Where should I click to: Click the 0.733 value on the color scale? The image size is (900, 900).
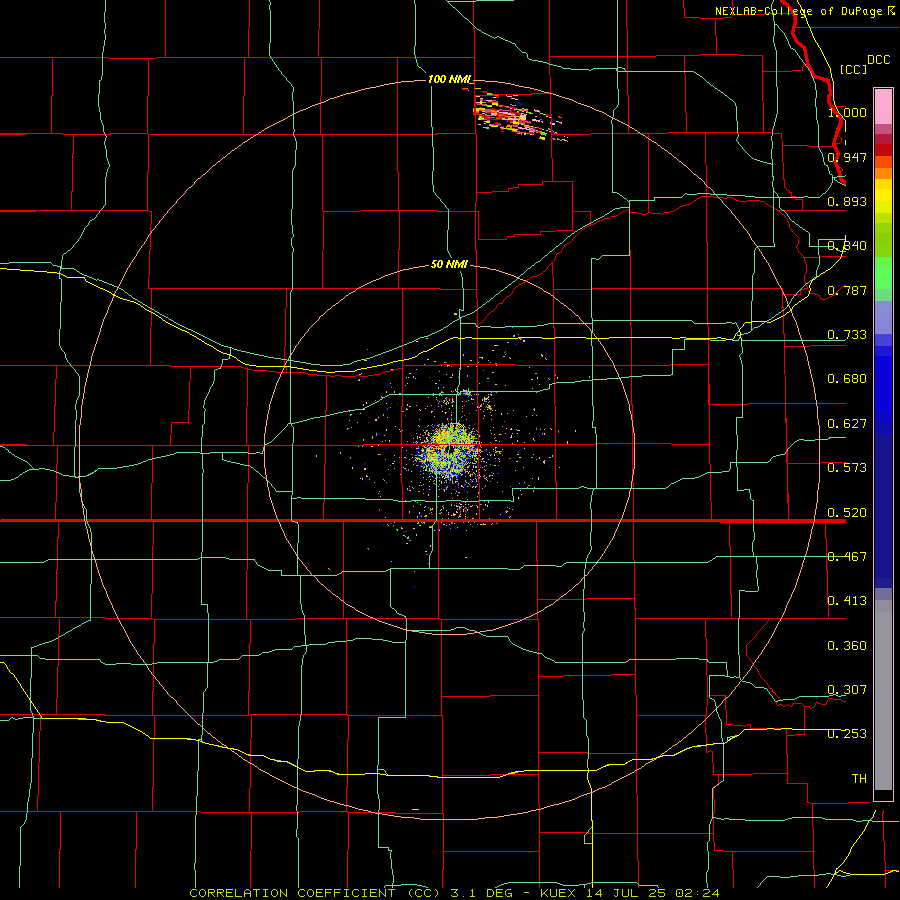tap(847, 335)
